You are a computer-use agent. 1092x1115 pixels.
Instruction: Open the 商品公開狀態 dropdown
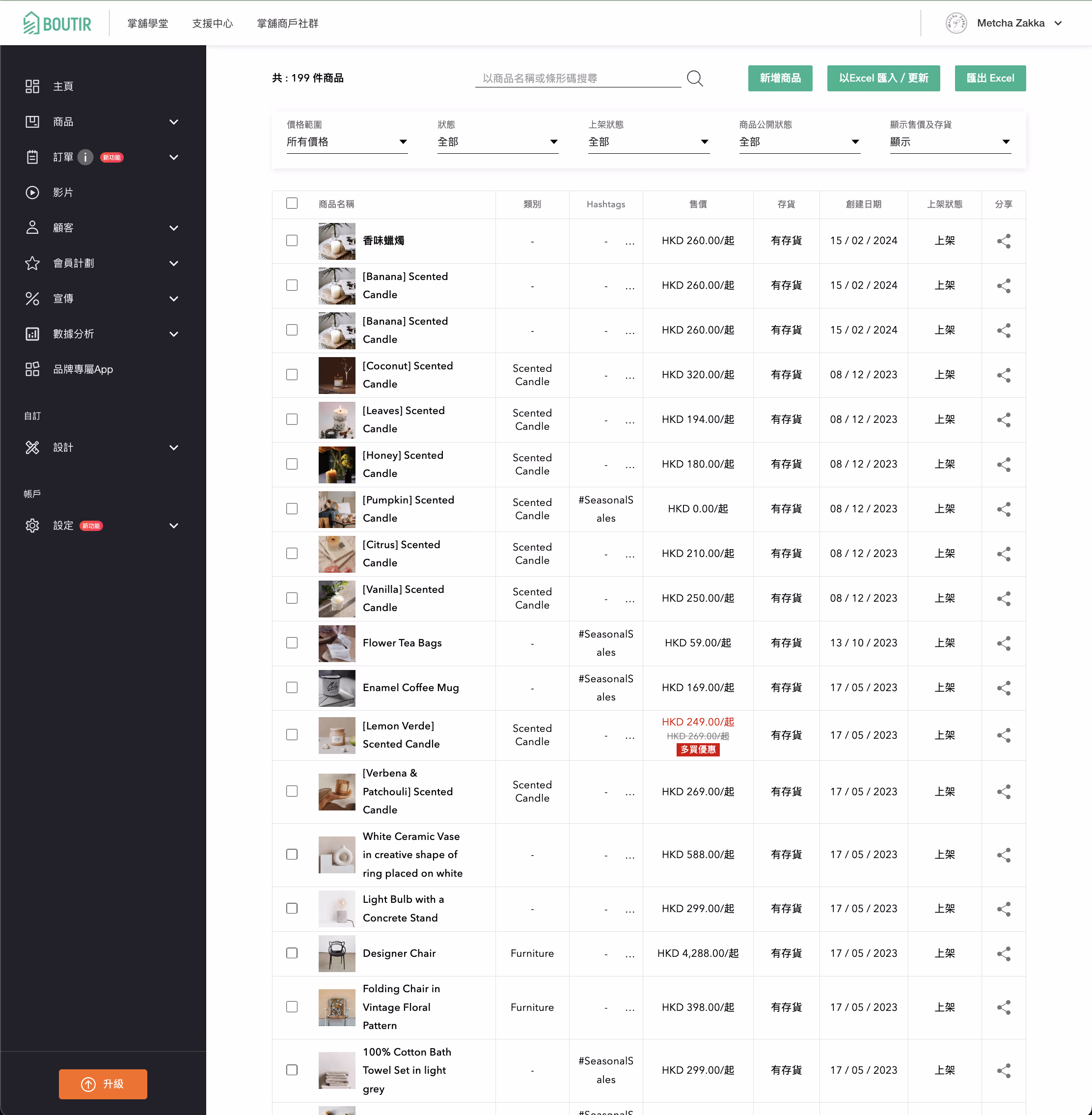tap(799, 142)
